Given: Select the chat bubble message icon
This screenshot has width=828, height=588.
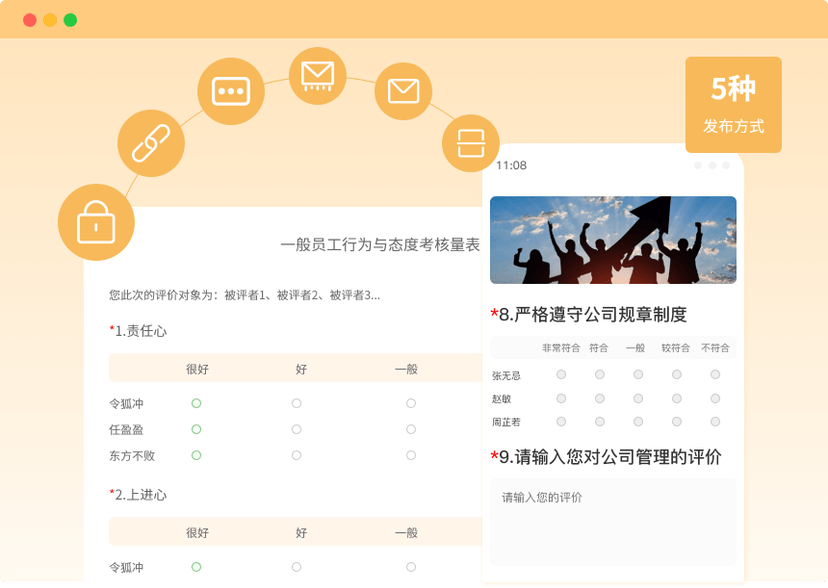Looking at the screenshot, I should [231, 90].
